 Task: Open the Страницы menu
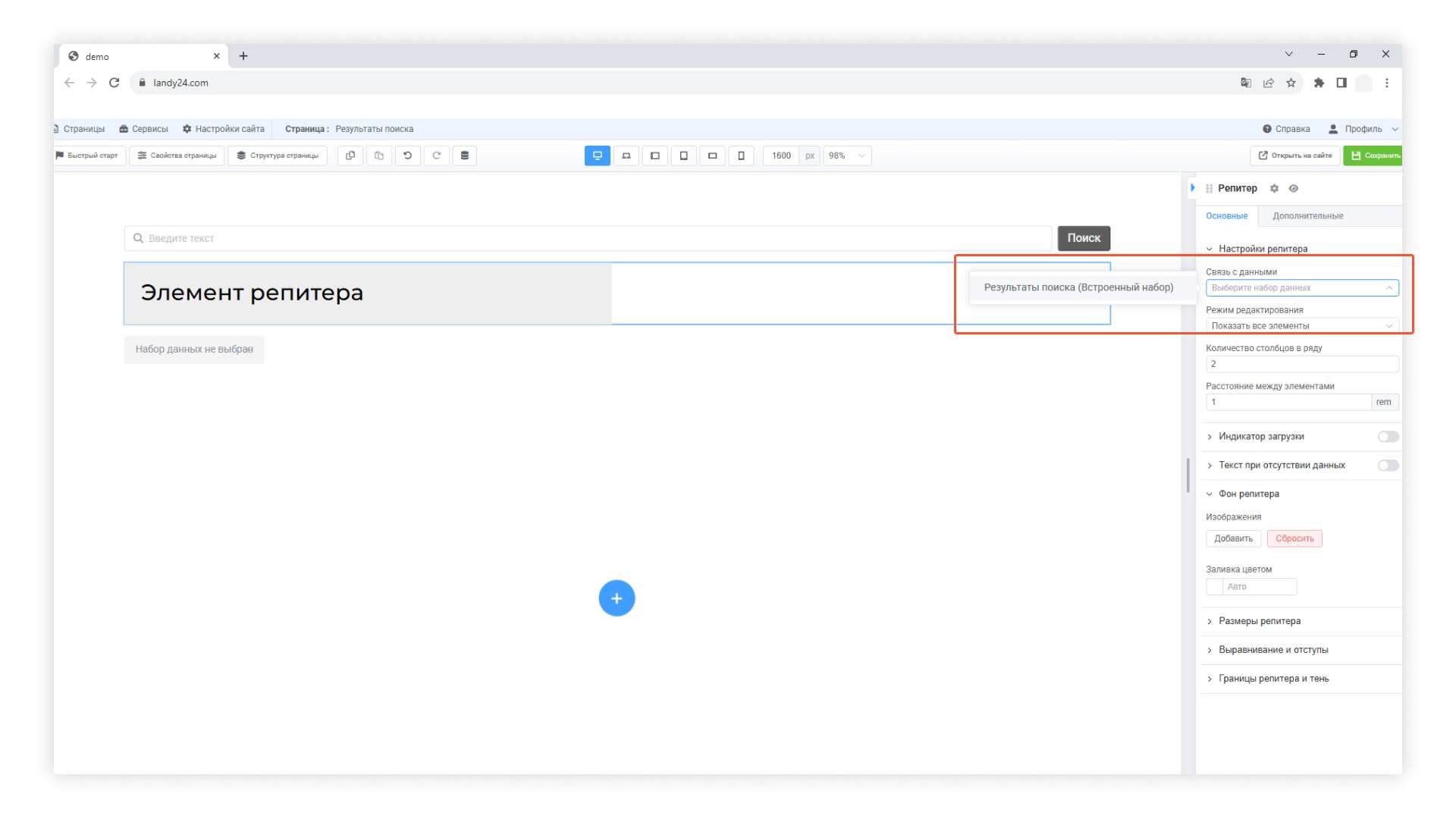(80, 129)
